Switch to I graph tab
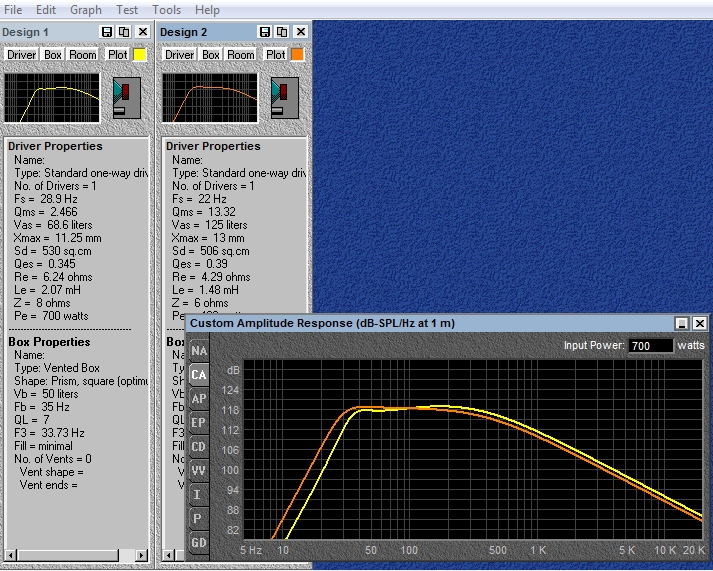This screenshot has height=571, width=713. [199, 495]
